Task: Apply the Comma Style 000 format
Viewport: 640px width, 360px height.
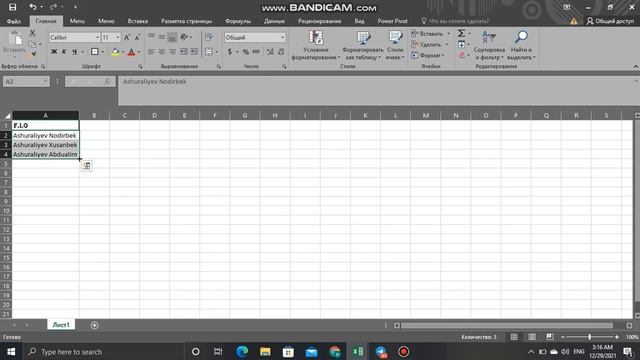Action: tap(256, 52)
